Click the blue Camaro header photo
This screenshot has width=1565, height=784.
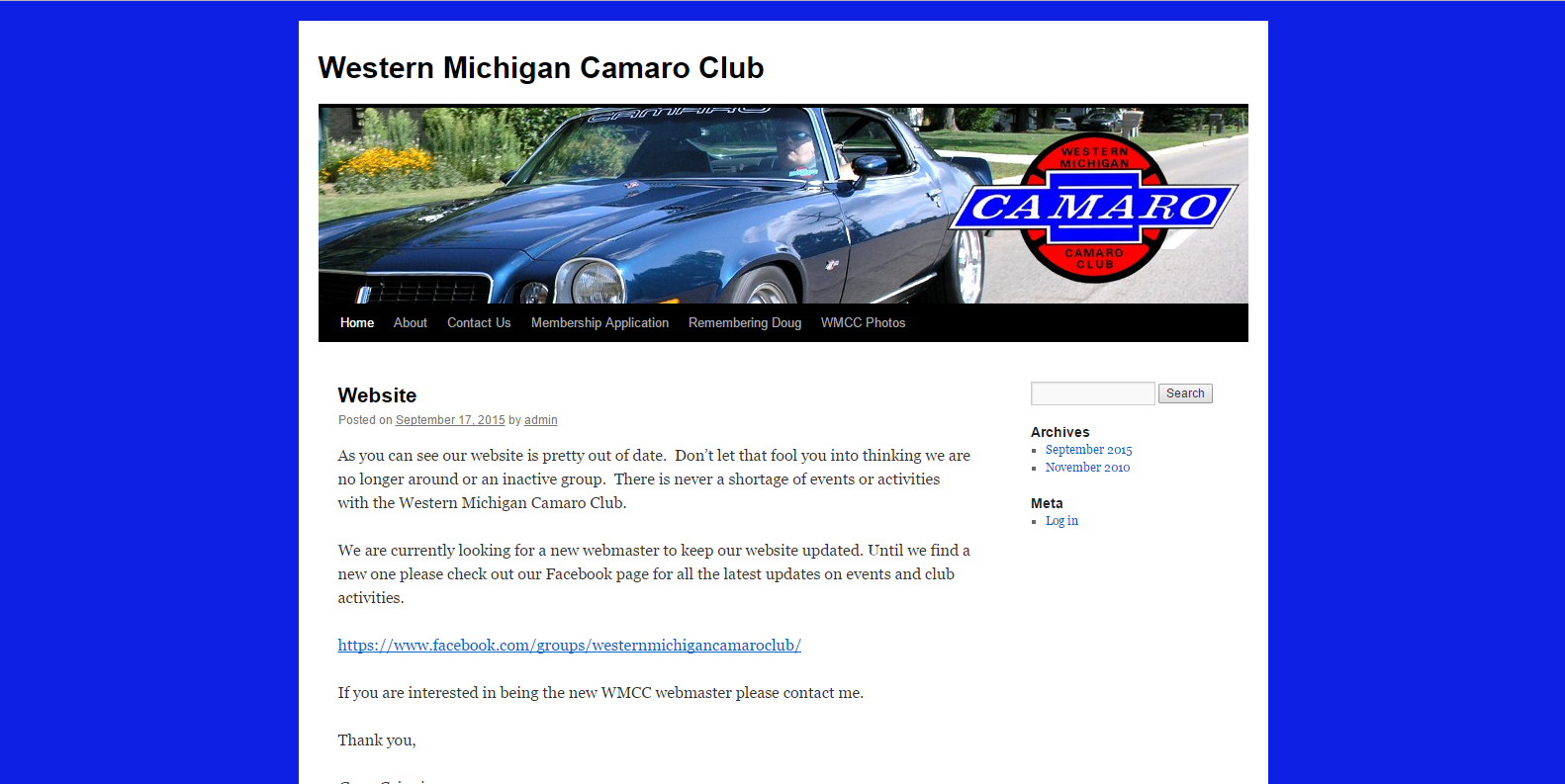pos(633,205)
